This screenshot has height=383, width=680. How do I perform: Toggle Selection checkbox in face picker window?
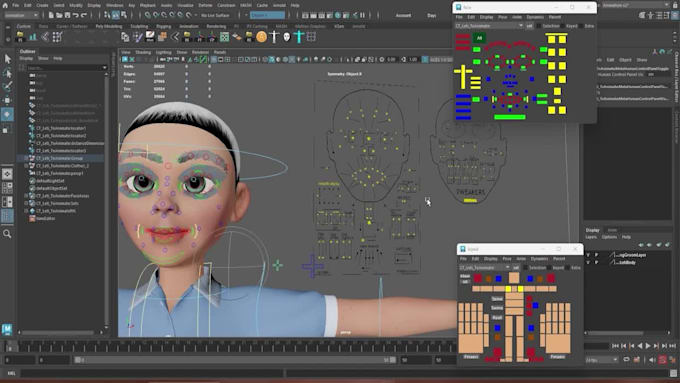tap(539, 26)
